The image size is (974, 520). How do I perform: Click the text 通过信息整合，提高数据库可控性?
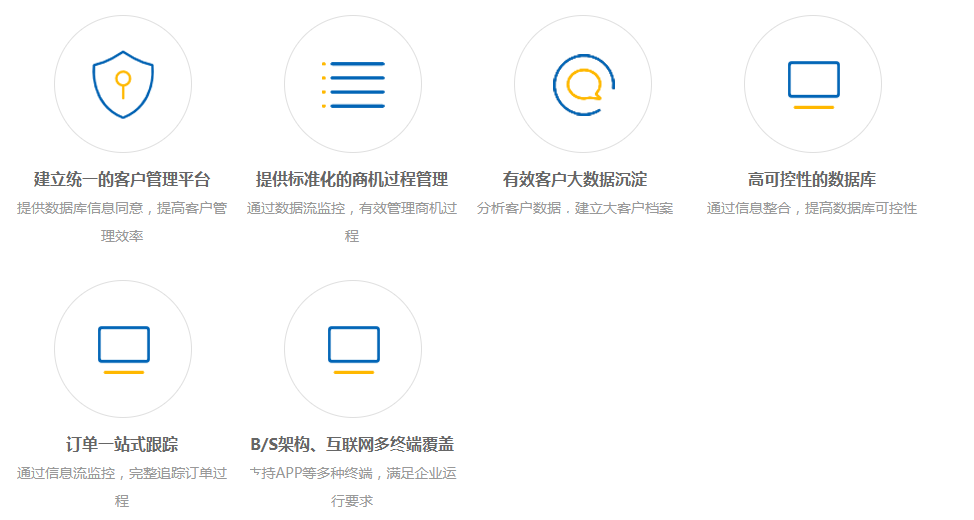pyautogui.click(x=812, y=209)
